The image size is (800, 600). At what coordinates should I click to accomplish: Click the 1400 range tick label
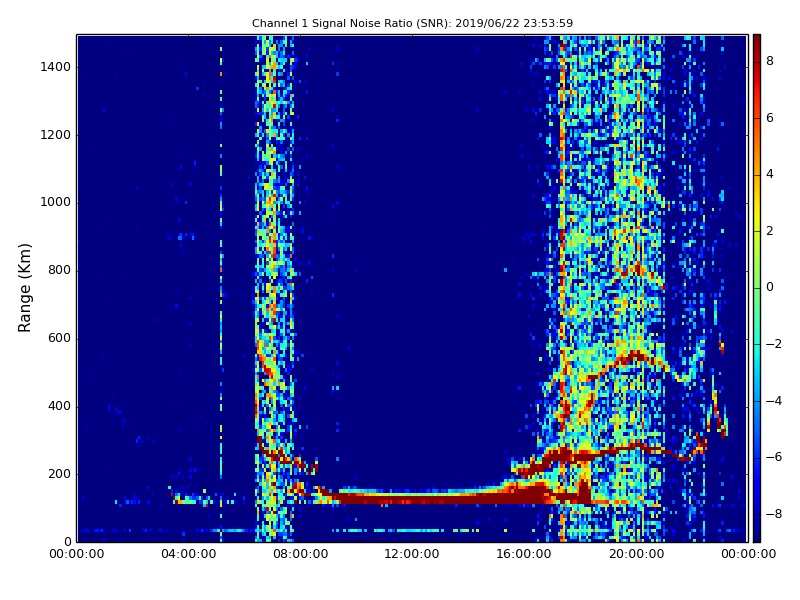(56, 67)
